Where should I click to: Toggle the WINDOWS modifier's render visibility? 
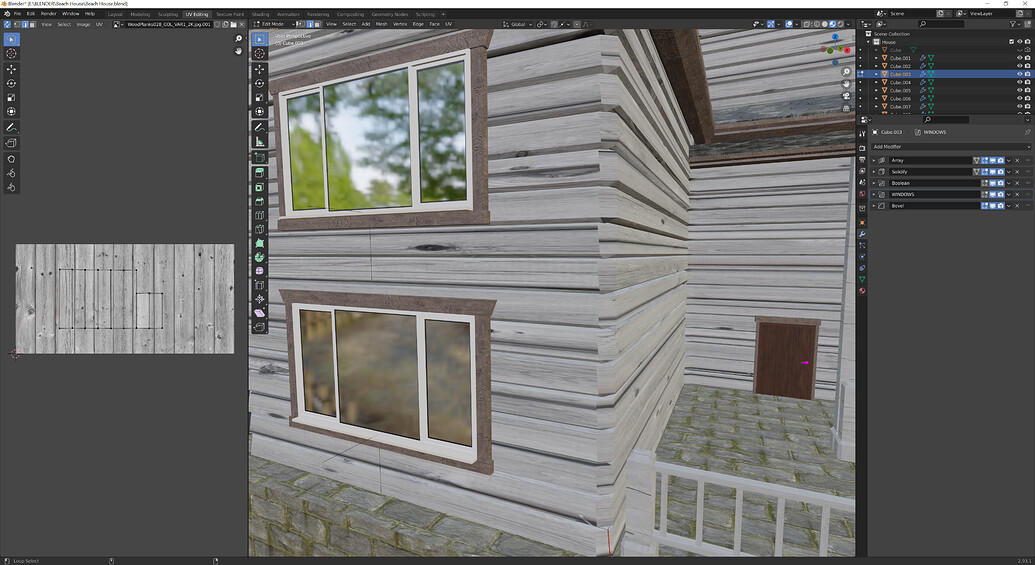click(1001, 194)
